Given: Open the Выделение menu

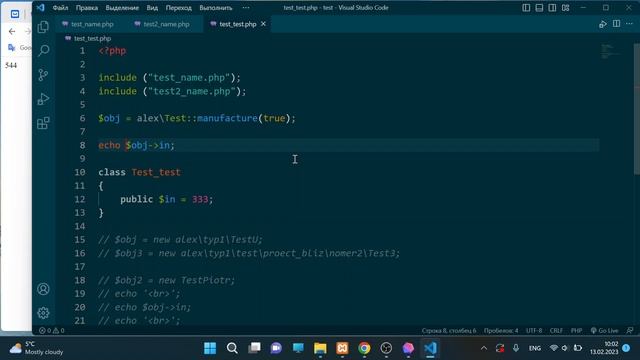Looking at the screenshot, I should 122,8.
